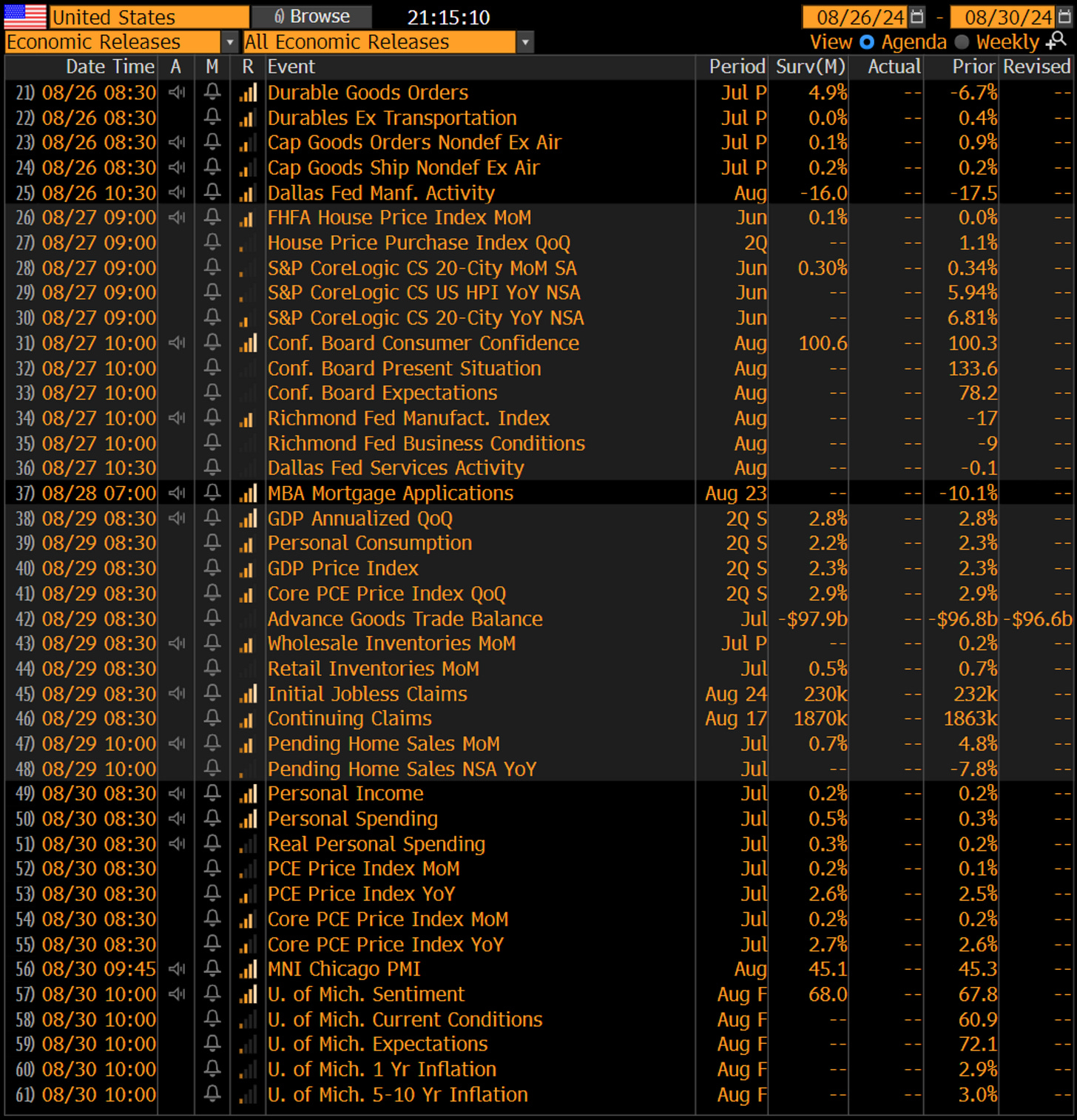Sort by the Date Time column header
This screenshot has width=1077, height=1120.
pyautogui.click(x=110, y=67)
